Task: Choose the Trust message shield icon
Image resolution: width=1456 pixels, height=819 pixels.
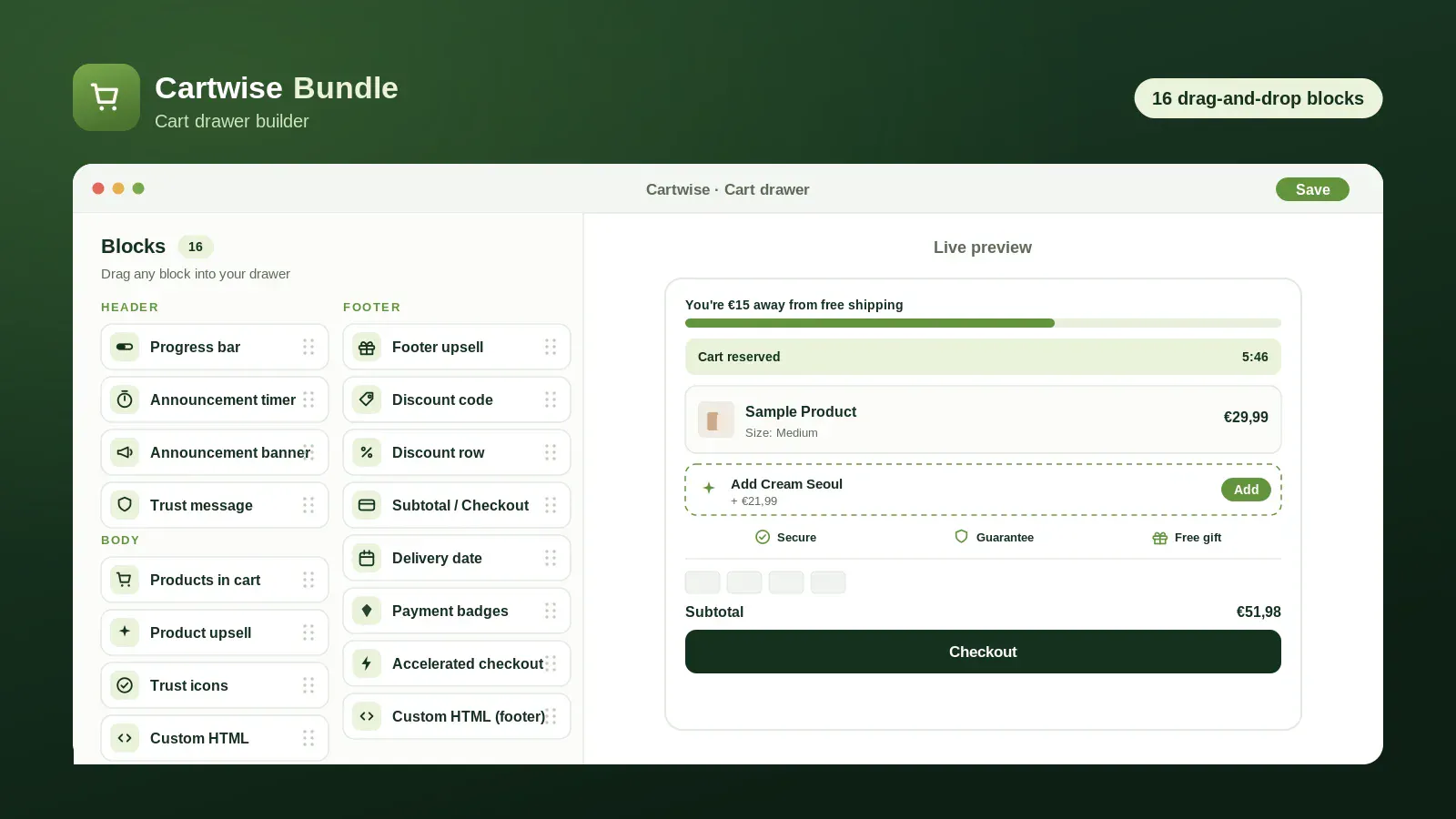Action: coord(125,505)
